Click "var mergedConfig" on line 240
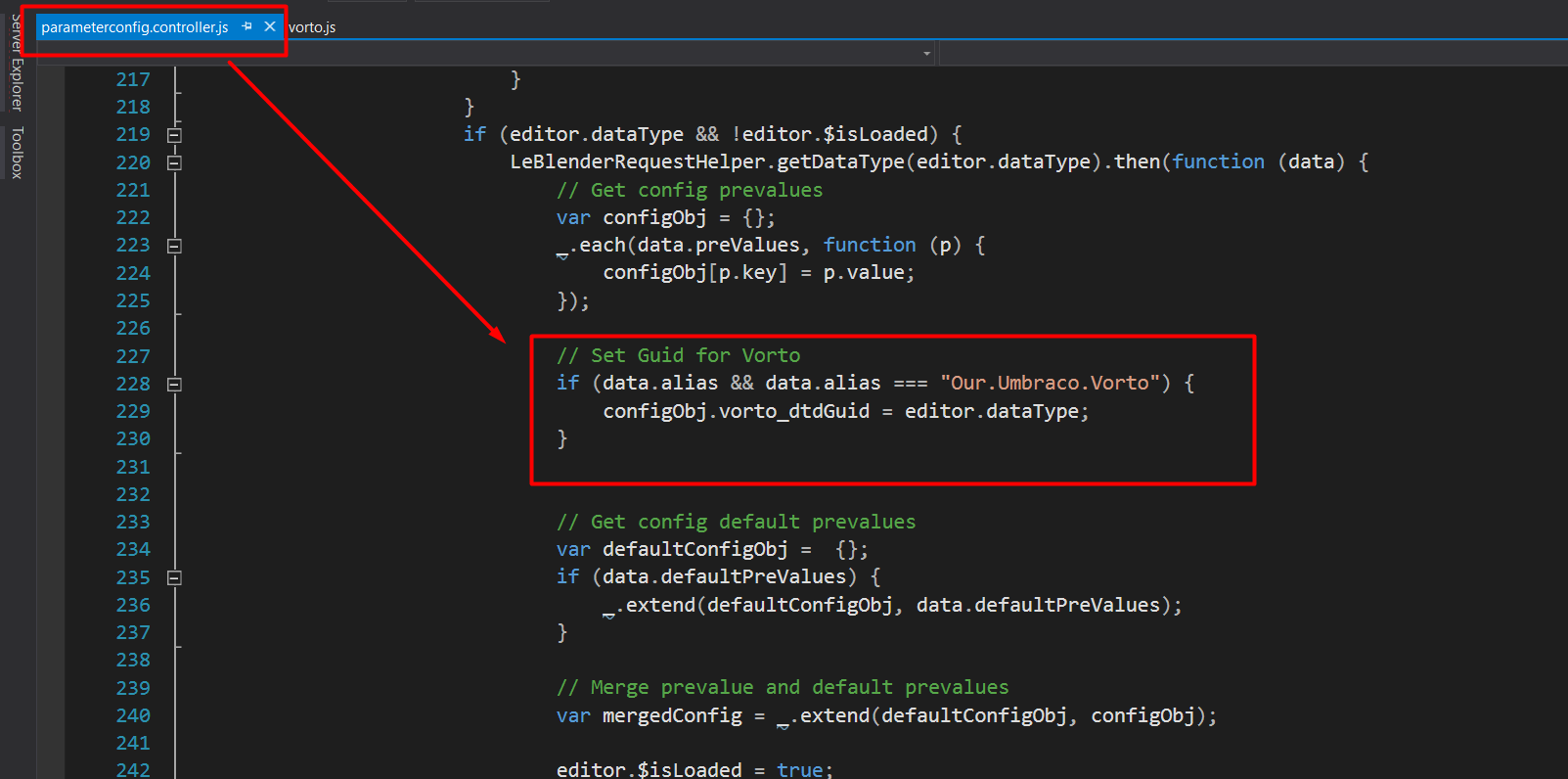Image resolution: width=1568 pixels, height=779 pixels. [649, 715]
